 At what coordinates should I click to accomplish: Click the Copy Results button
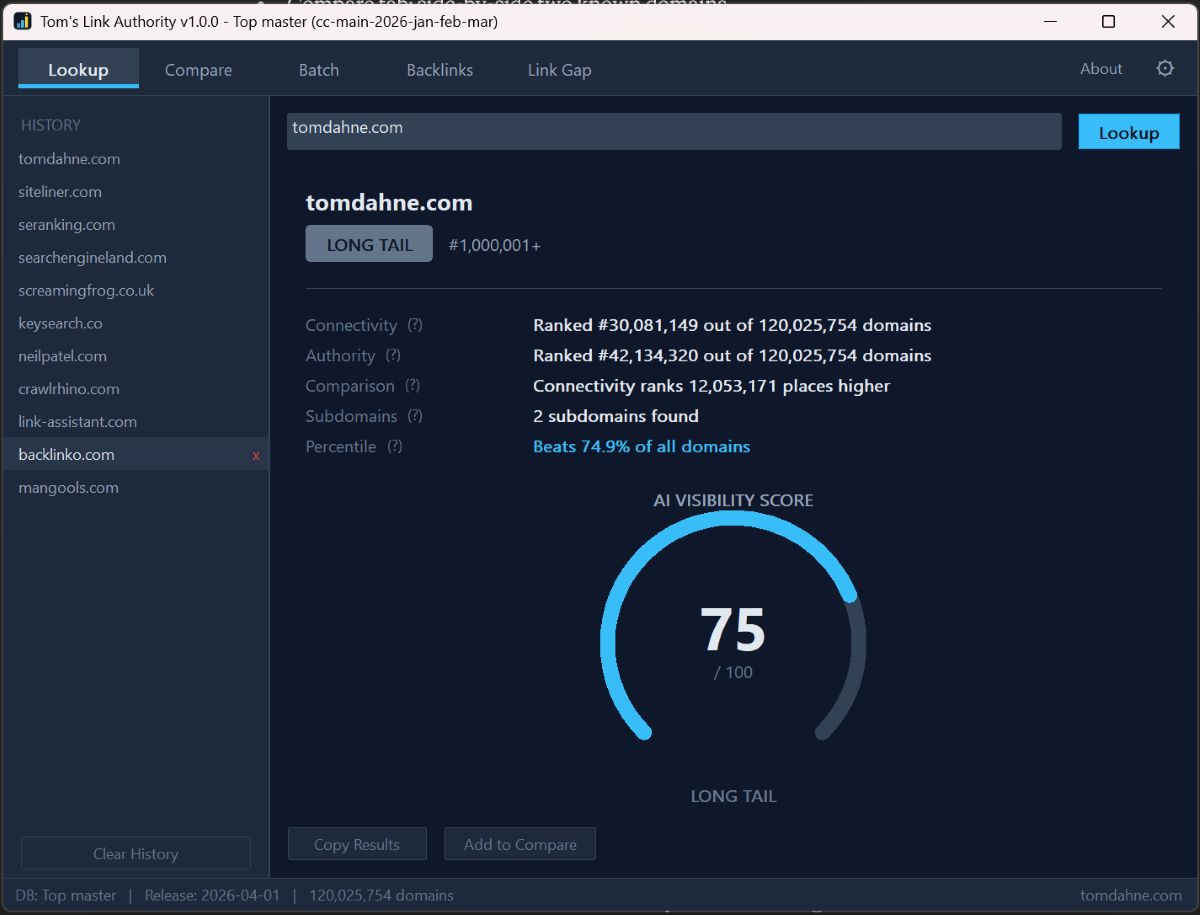tap(357, 843)
